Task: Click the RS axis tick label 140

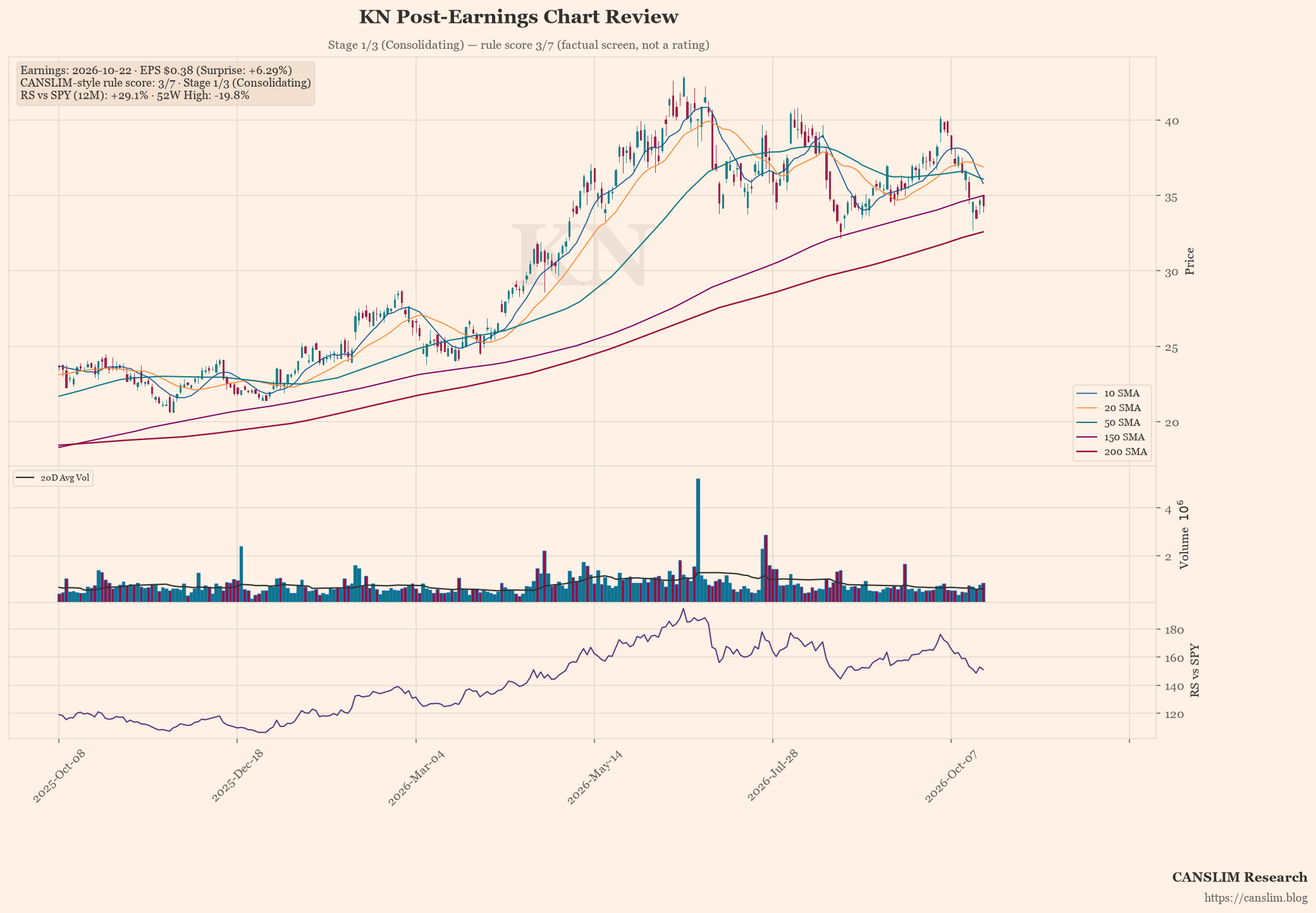Action: [1174, 686]
